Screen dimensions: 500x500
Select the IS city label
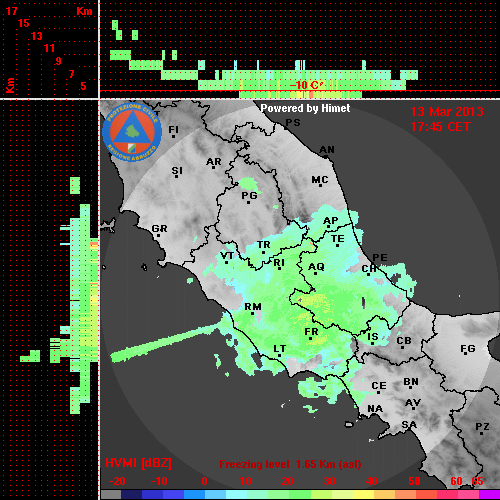tap(373, 337)
